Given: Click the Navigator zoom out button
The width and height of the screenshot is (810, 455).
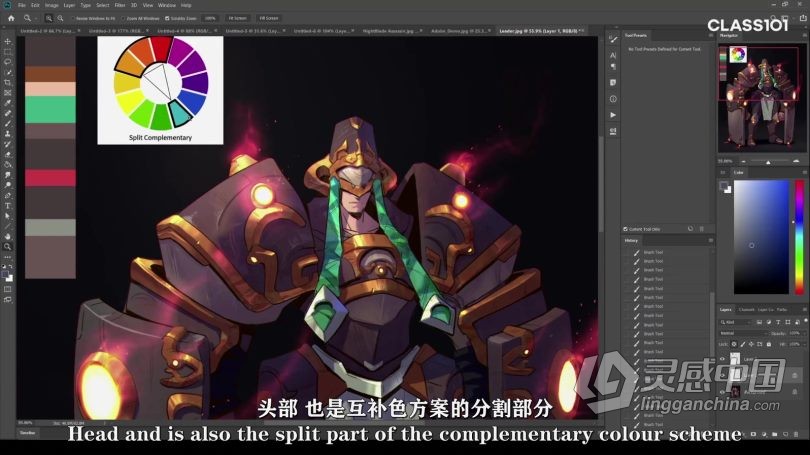Looking at the screenshot, I should (743, 161).
